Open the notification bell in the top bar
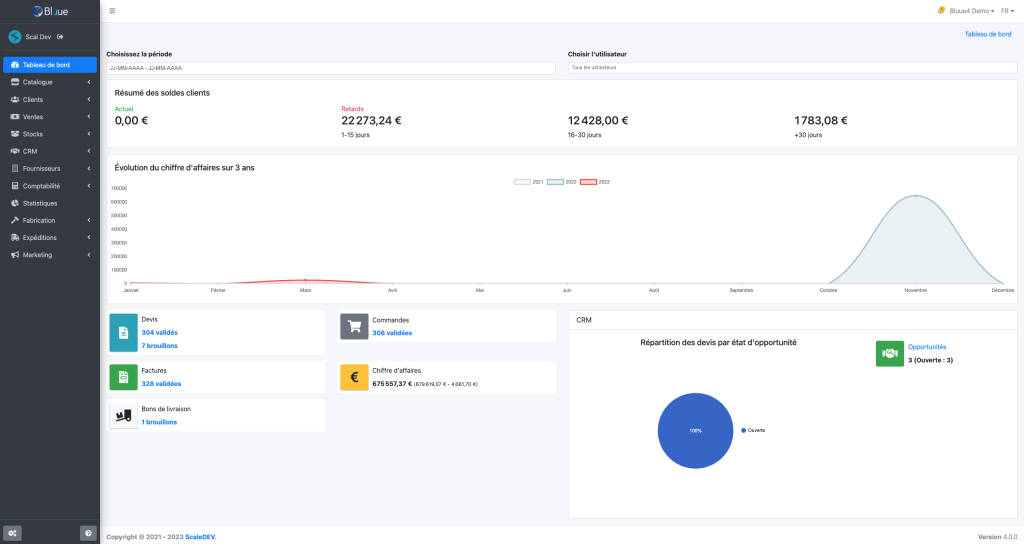1024x544 pixels. (x=941, y=11)
